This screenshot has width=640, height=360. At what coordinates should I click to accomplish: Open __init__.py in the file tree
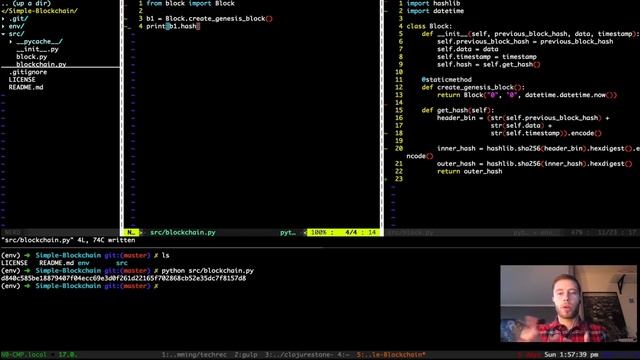click(x=38, y=49)
